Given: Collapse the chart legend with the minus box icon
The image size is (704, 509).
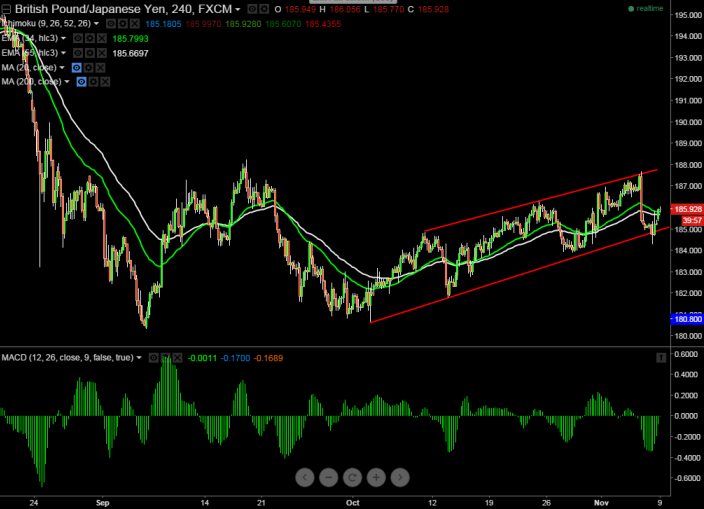Looking at the screenshot, I should click(6, 9).
